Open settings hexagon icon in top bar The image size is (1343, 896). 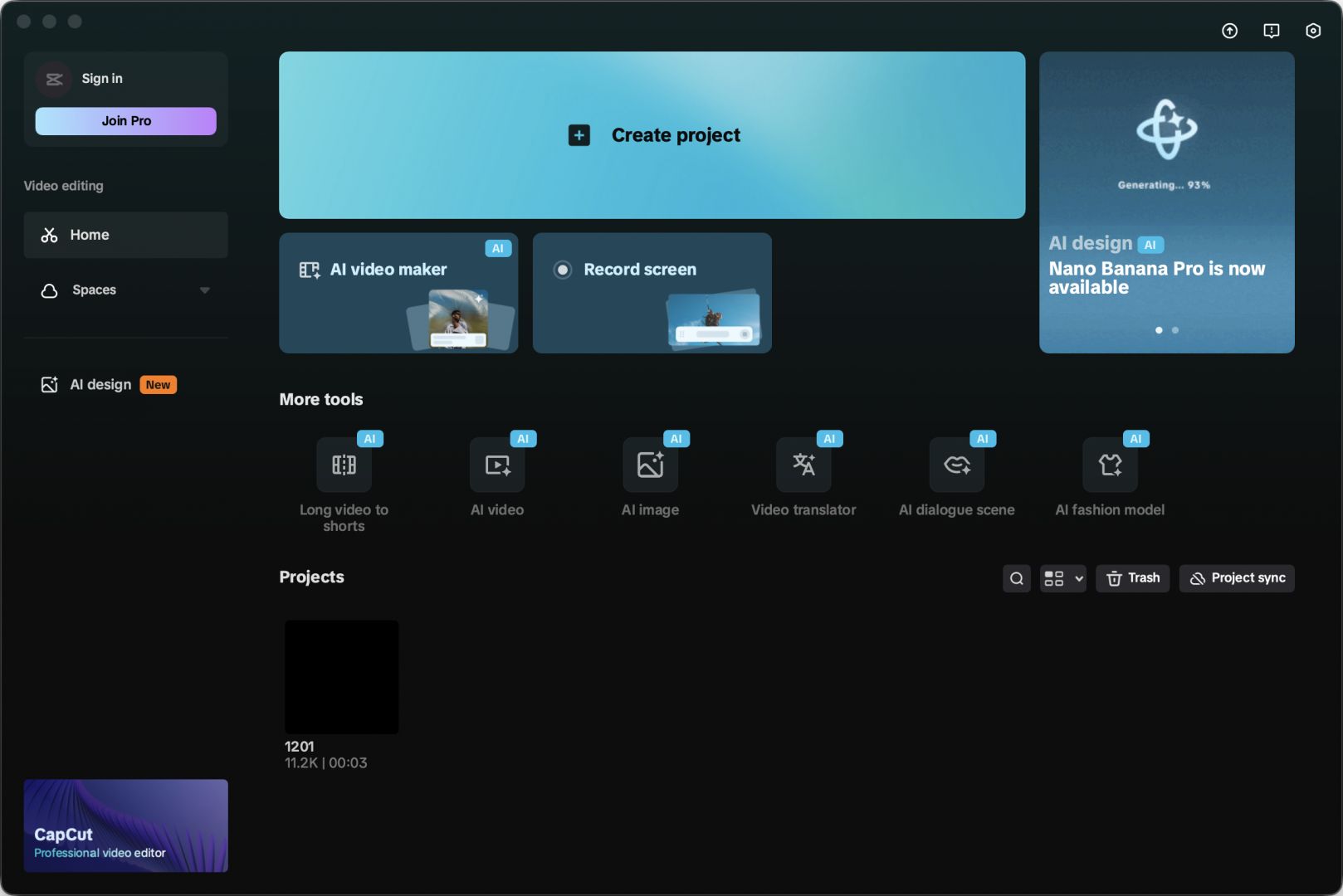coord(1312,31)
